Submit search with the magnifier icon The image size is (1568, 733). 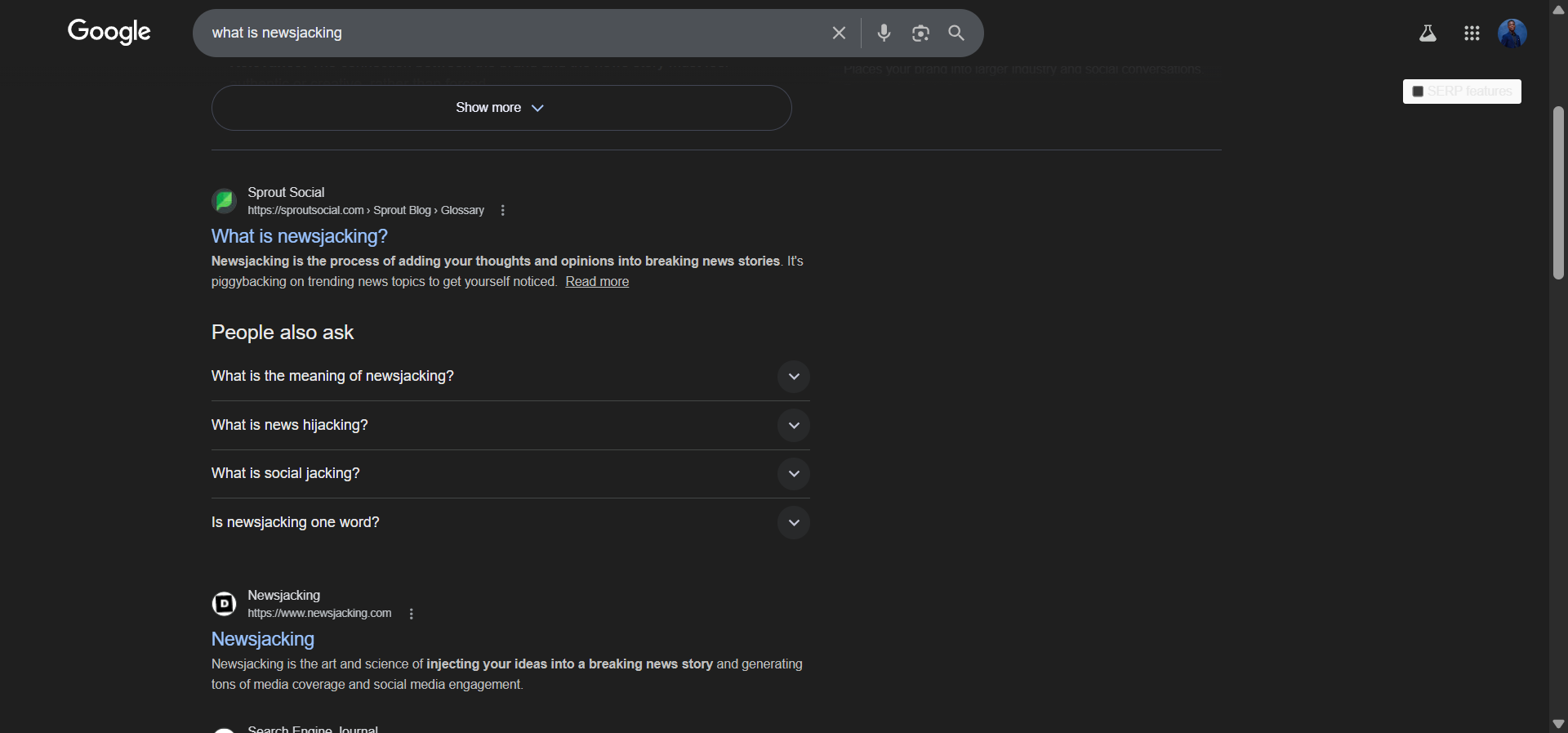click(x=956, y=33)
